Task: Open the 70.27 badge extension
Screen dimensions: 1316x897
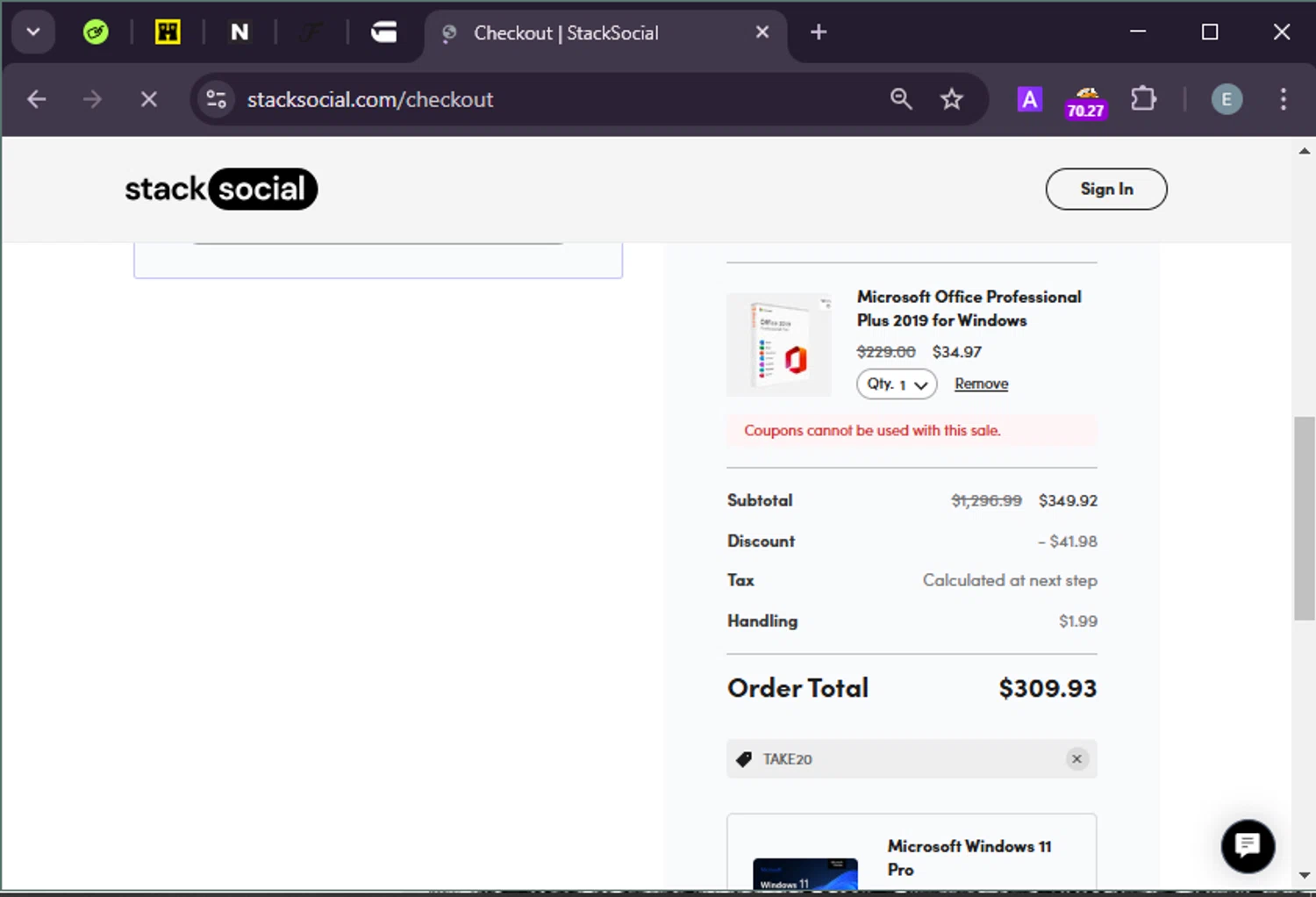Action: 1086,103
